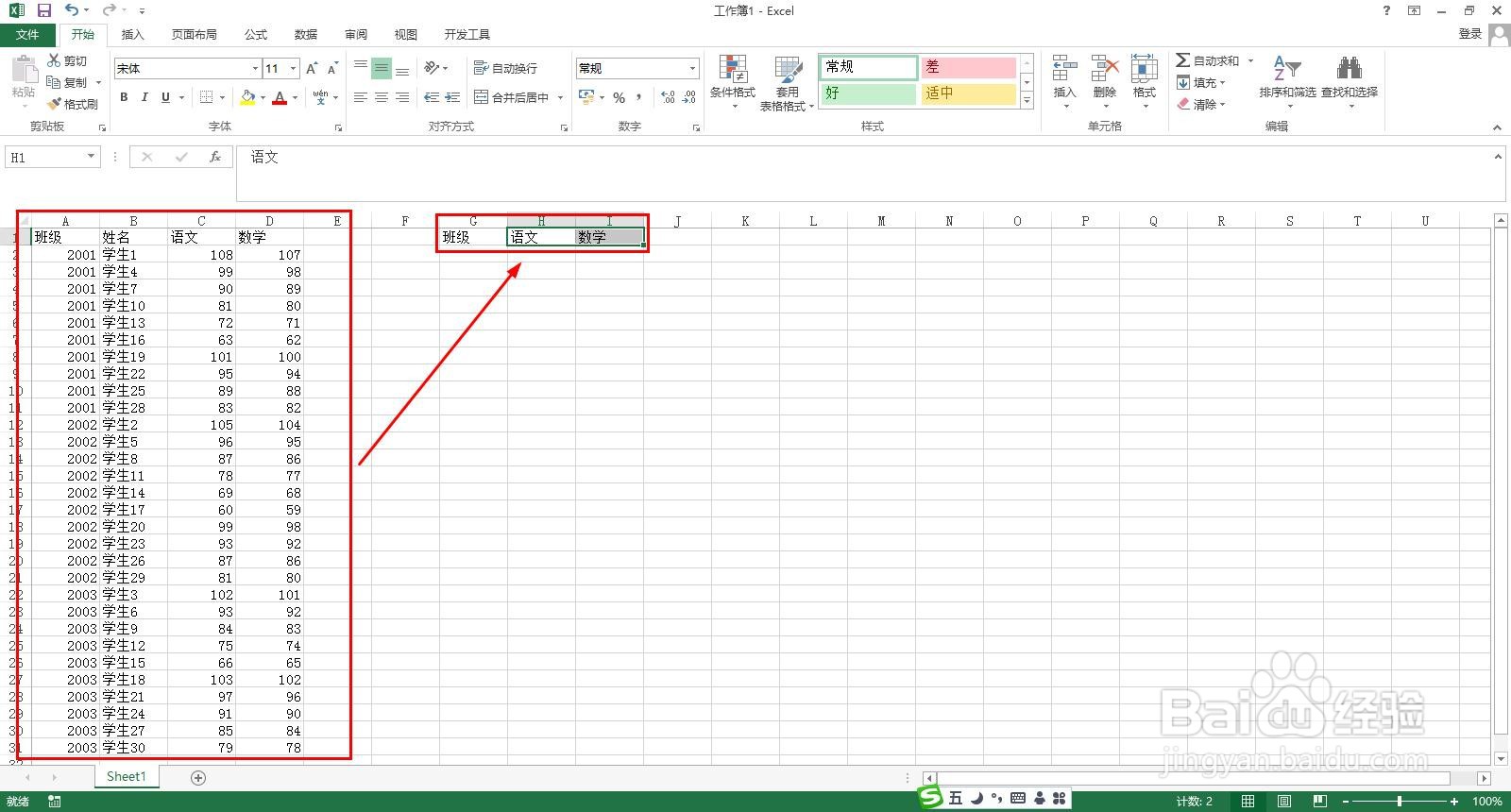Increase font size with large A
This screenshot has height=812, width=1511.
pyautogui.click(x=312, y=68)
